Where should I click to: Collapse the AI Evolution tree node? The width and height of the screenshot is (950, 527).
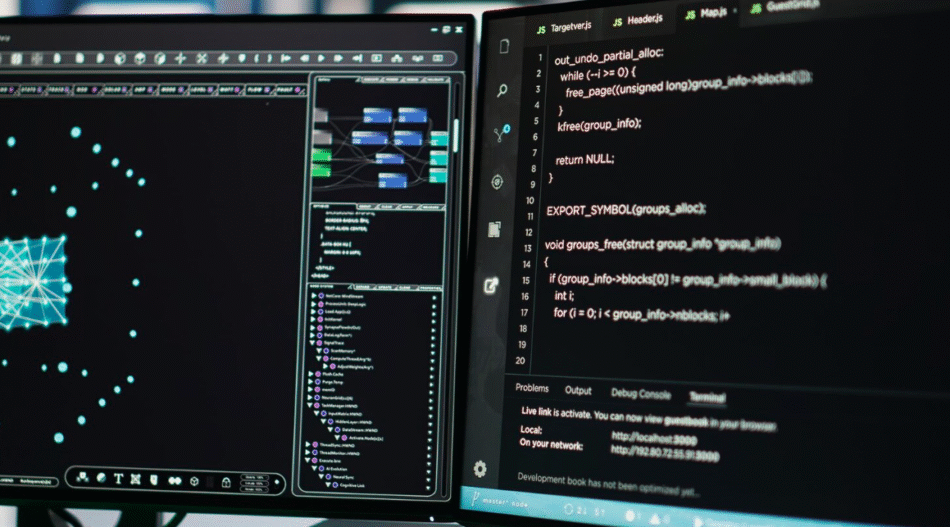(314, 468)
